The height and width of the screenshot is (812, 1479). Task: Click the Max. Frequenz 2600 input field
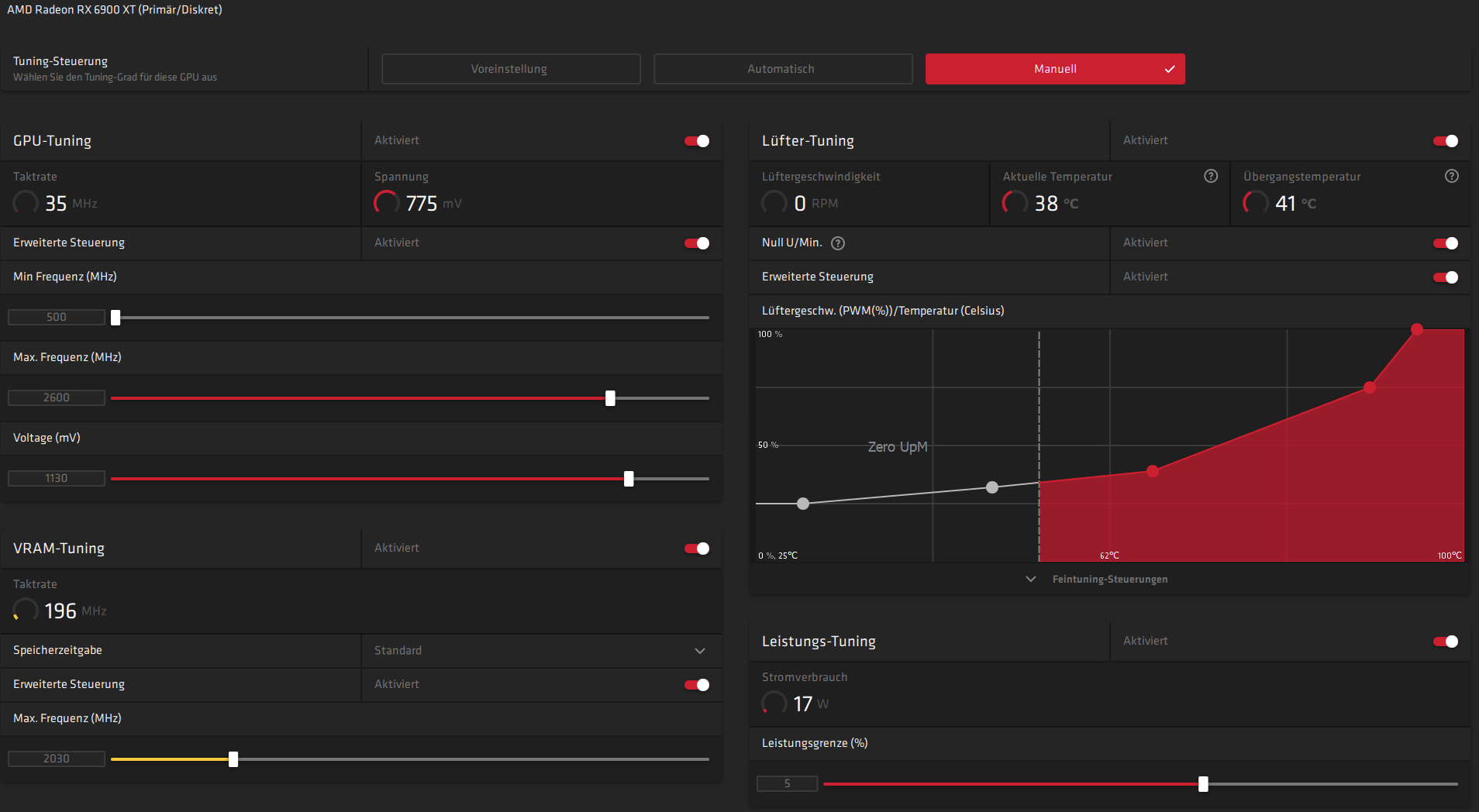57,398
